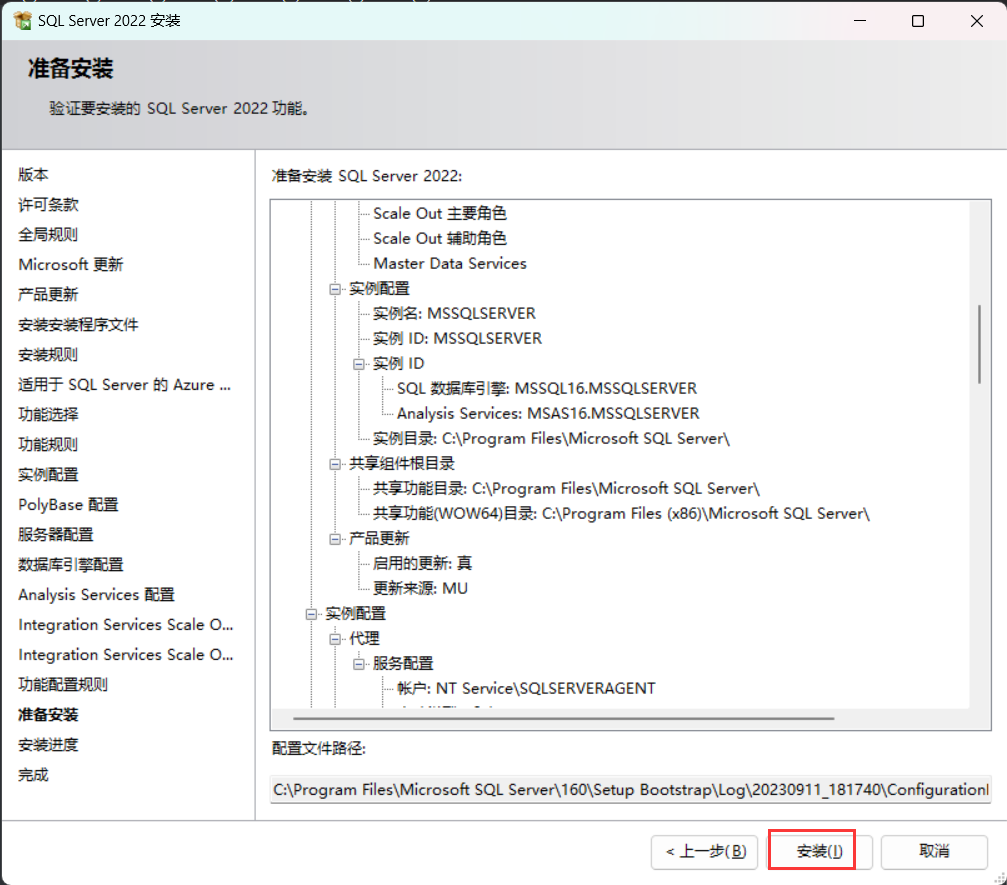1007x885 pixels.
Task: Select the 安装进度 step
Action: [x=48, y=745]
